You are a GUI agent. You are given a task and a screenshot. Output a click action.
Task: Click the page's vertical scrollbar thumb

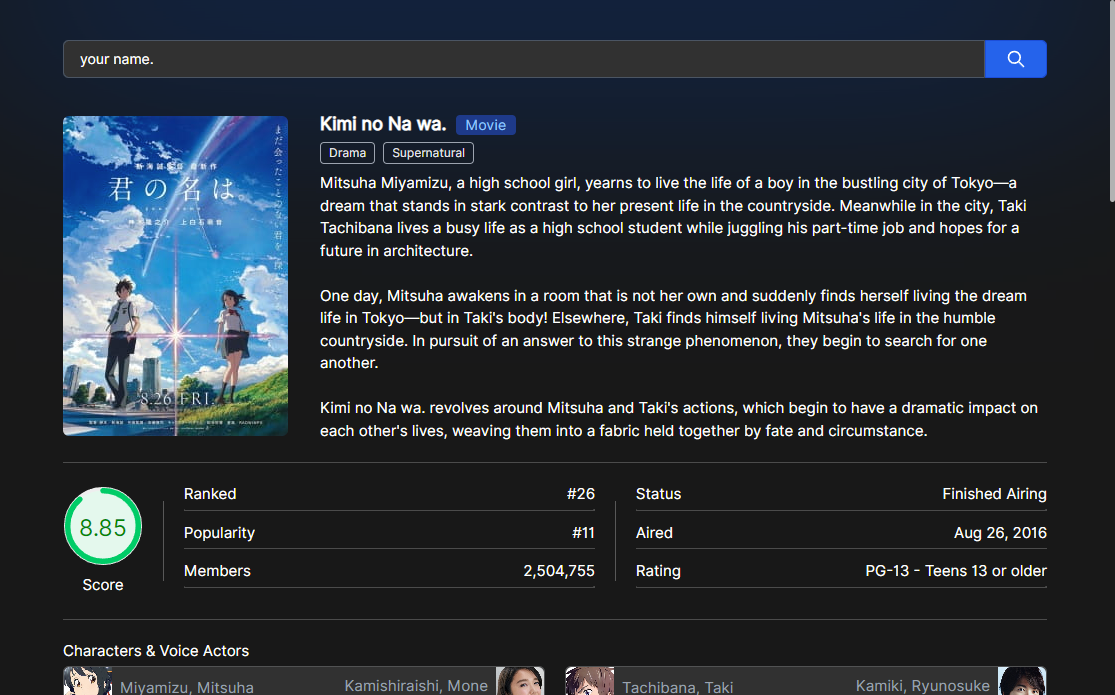point(1111,100)
